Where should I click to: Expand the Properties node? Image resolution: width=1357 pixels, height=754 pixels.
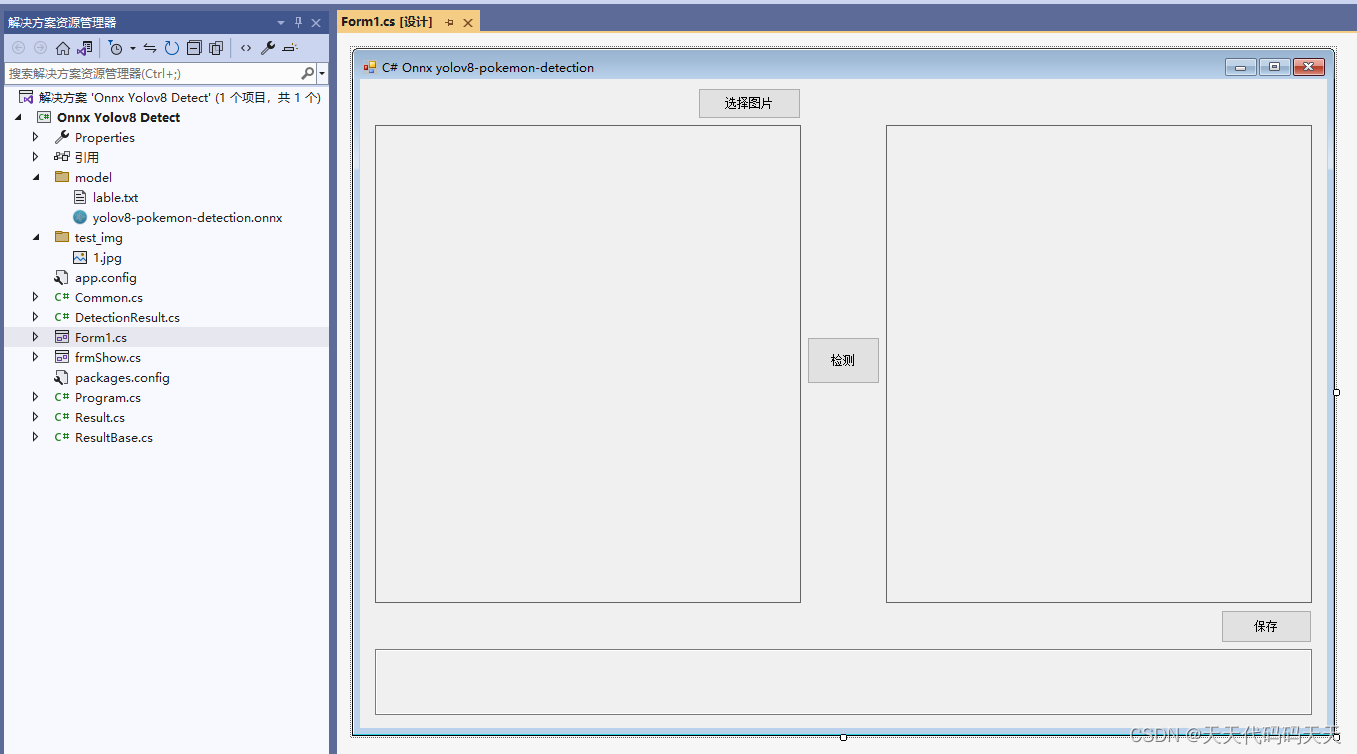click(36, 137)
